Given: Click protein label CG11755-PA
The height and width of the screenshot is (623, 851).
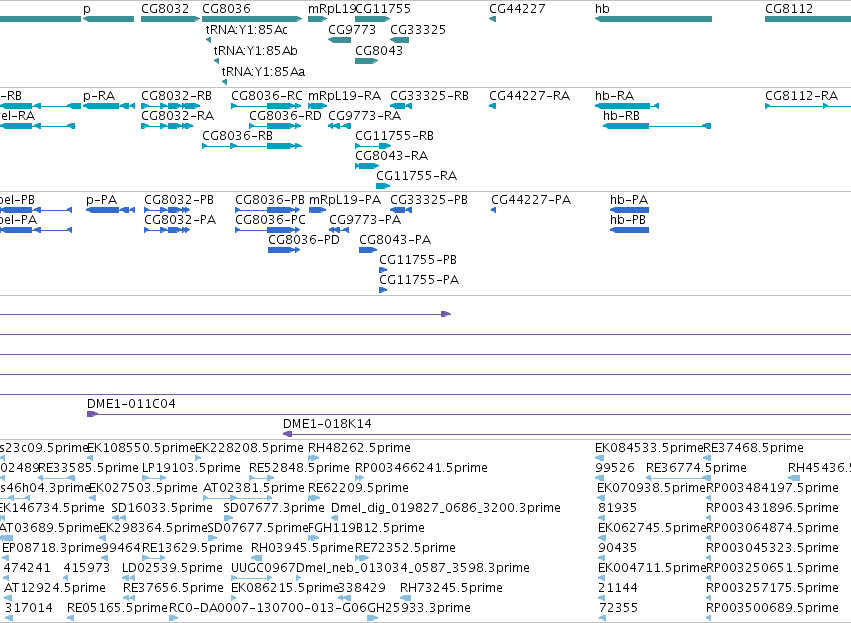Looking at the screenshot, I should click(419, 280).
